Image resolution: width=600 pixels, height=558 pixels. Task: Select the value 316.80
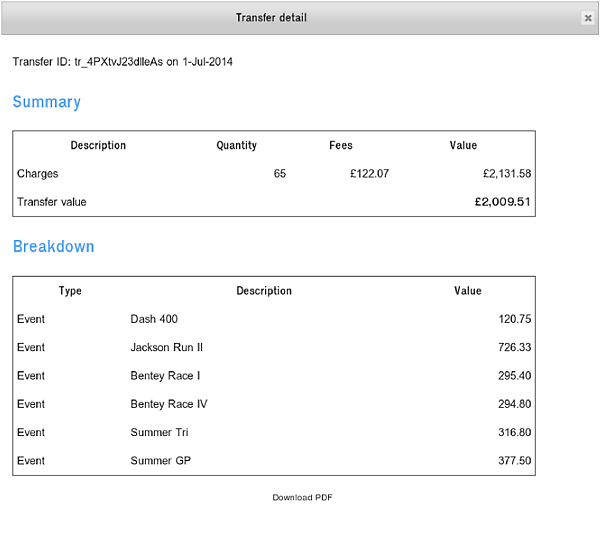[515, 432]
